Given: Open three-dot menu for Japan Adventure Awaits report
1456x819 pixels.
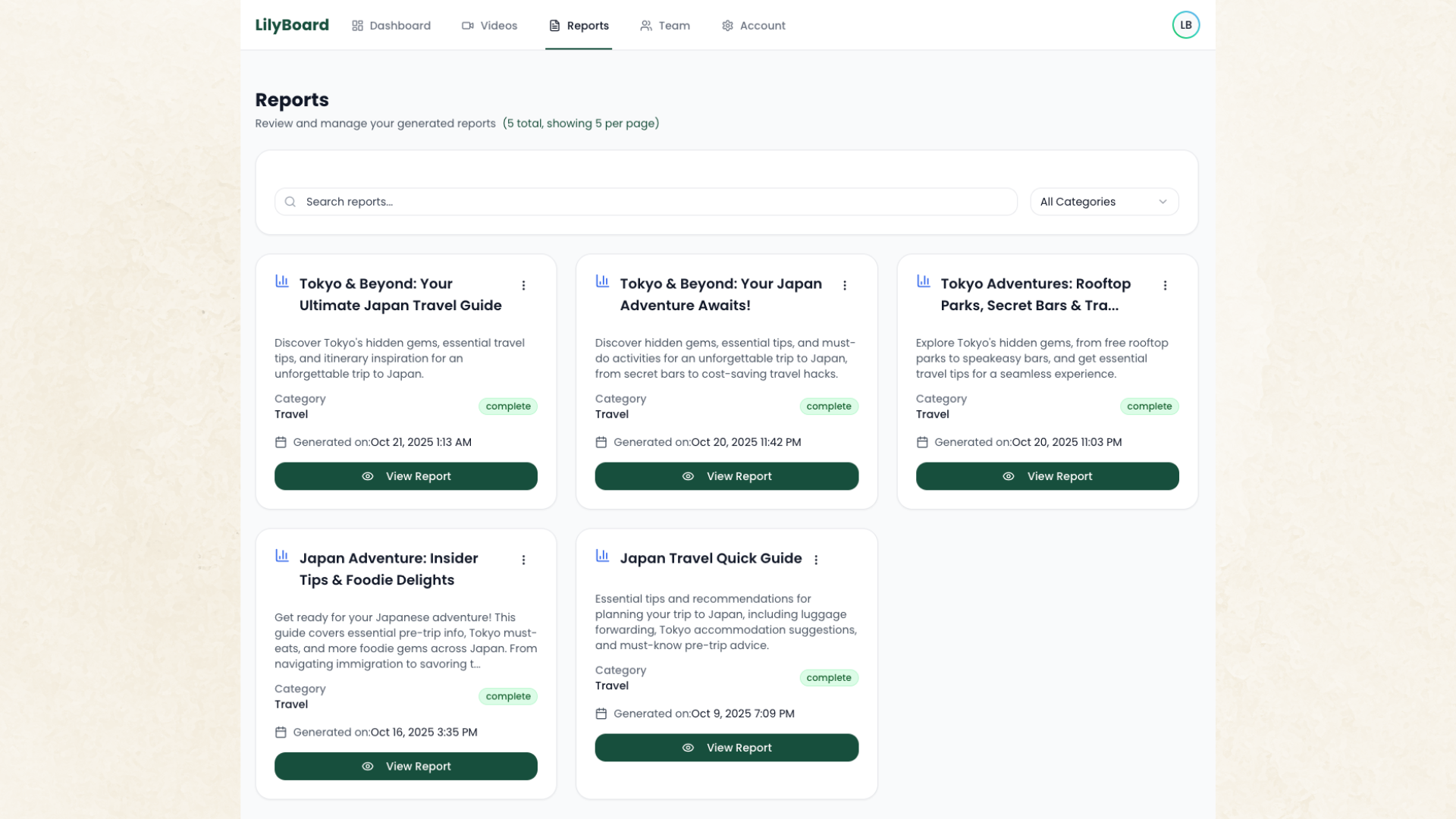Looking at the screenshot, I should pos(845,285).
